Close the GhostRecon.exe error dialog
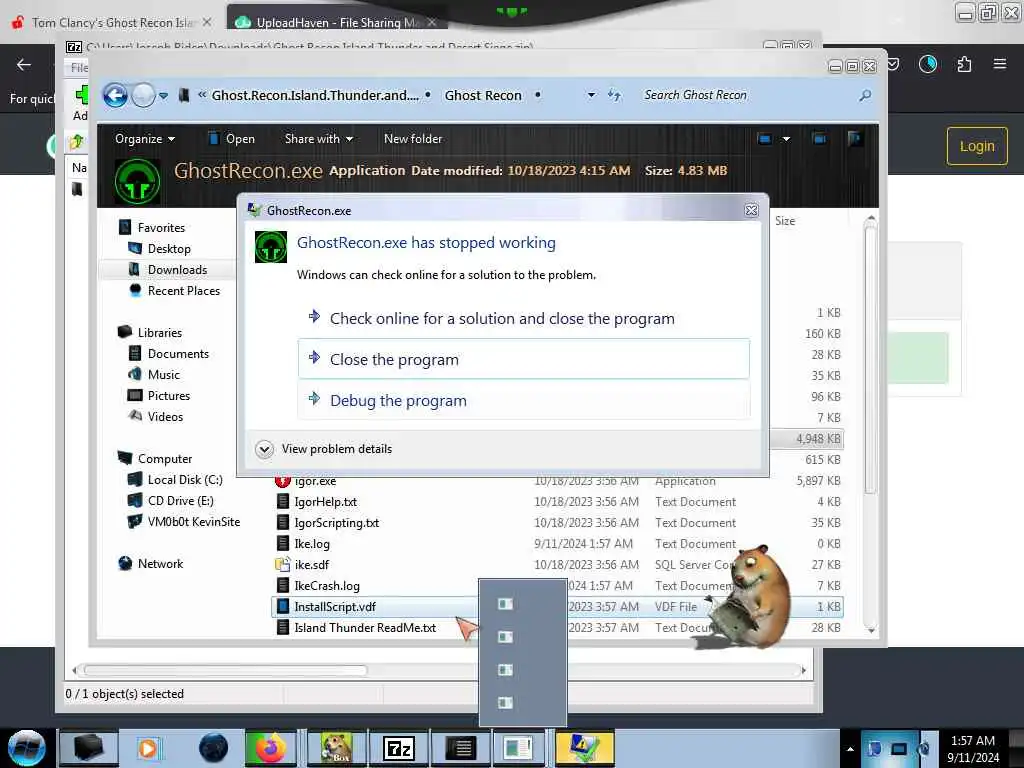This screenshot has height=768, width=1024. [752, 210]
